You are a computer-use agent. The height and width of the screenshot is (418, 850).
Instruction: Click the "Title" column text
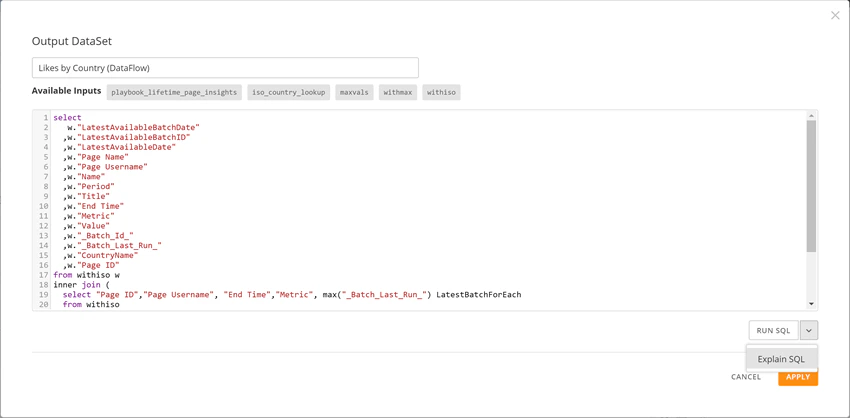(x=93, y=196)
